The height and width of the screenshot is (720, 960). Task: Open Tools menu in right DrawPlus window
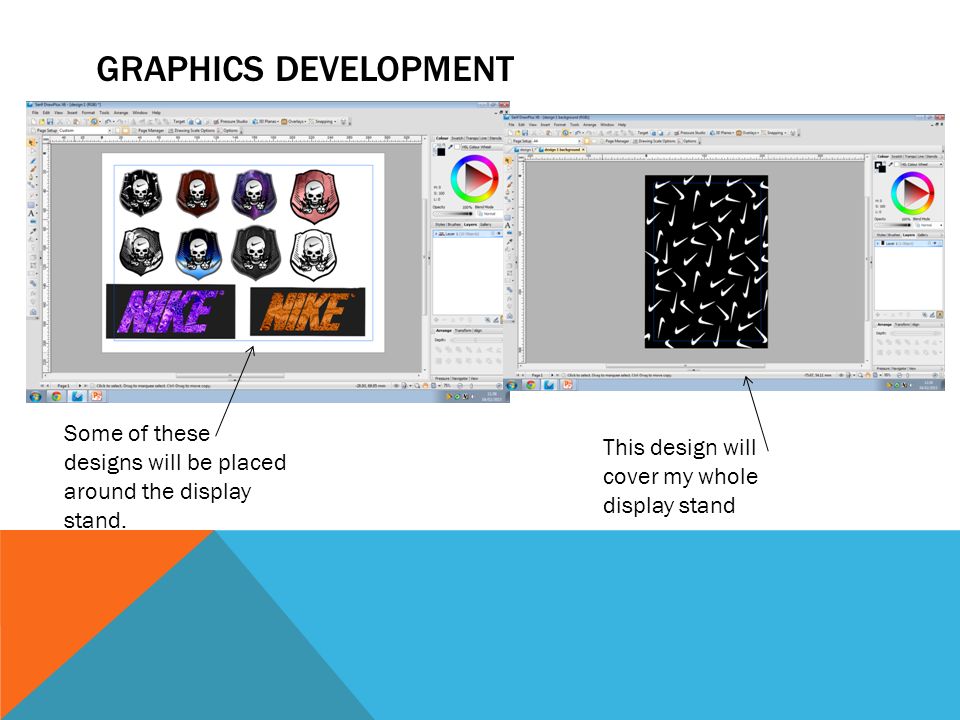point(574,125)
